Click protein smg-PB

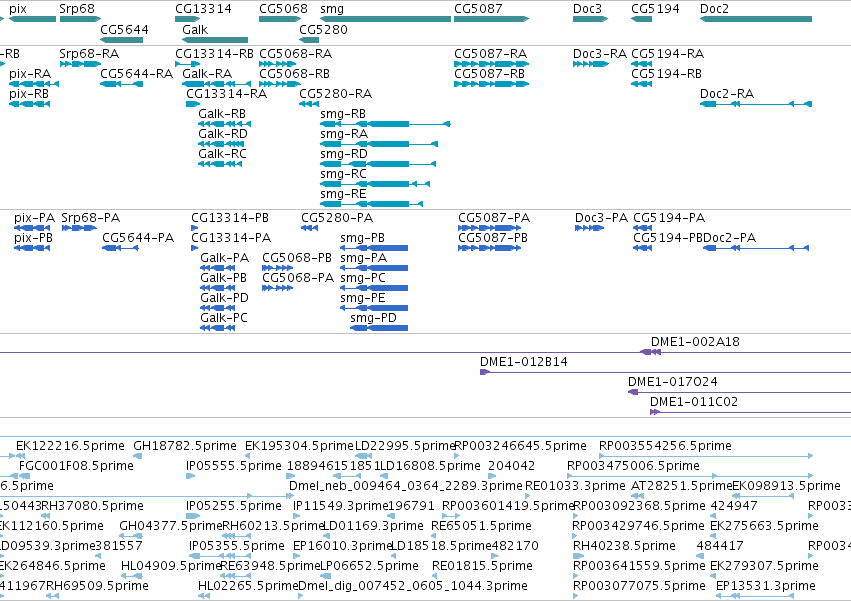click(x=374, y=248)
